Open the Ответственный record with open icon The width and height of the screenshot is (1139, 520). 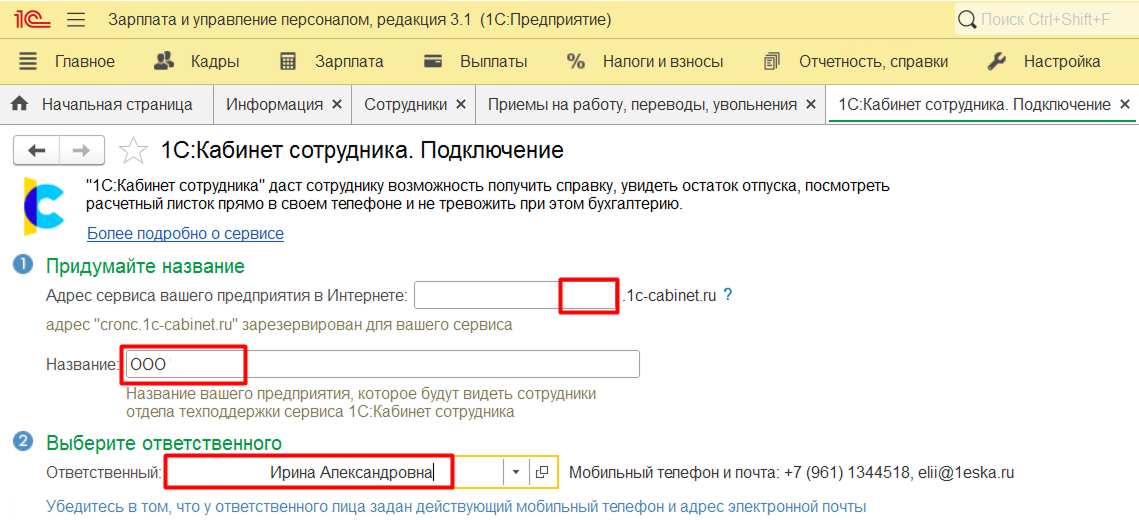[x=543, y=473]
